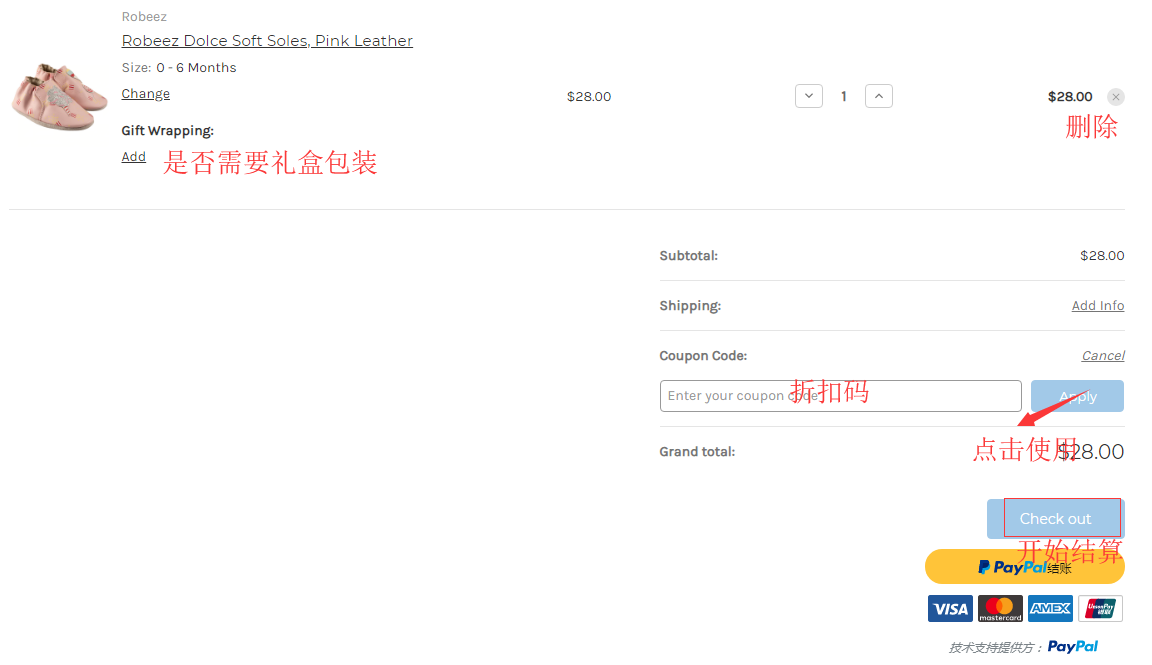Click Add Info next to Shipping
The height and width of the screenshot is (665, 1152).
(1097, 305)
